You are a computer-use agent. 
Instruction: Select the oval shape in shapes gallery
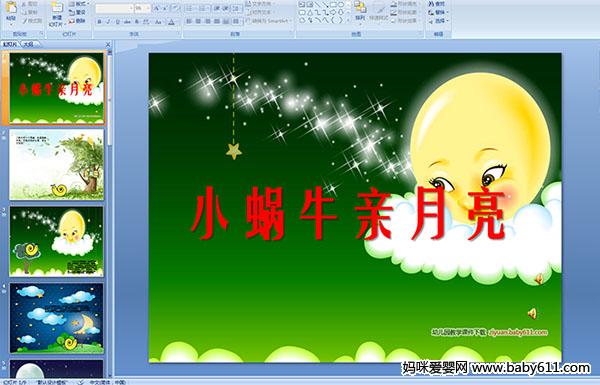click(341, 5)
